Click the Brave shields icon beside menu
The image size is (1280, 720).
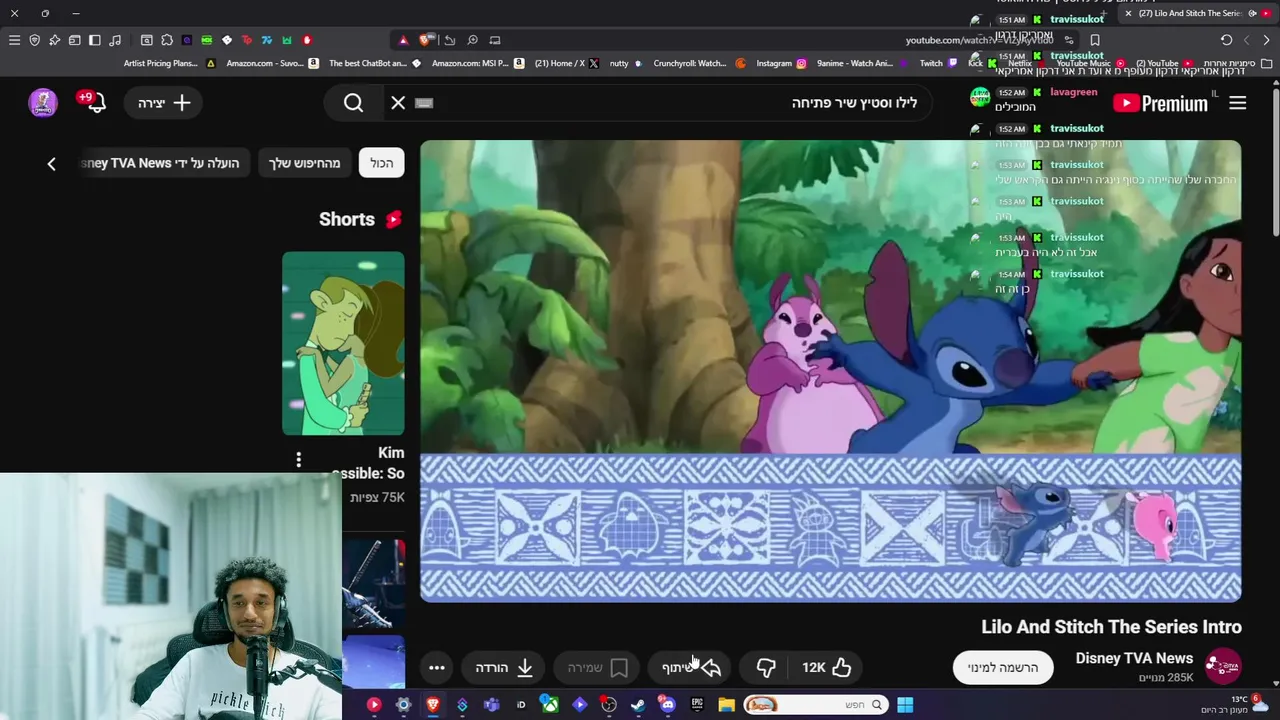[x=34, y=40]
